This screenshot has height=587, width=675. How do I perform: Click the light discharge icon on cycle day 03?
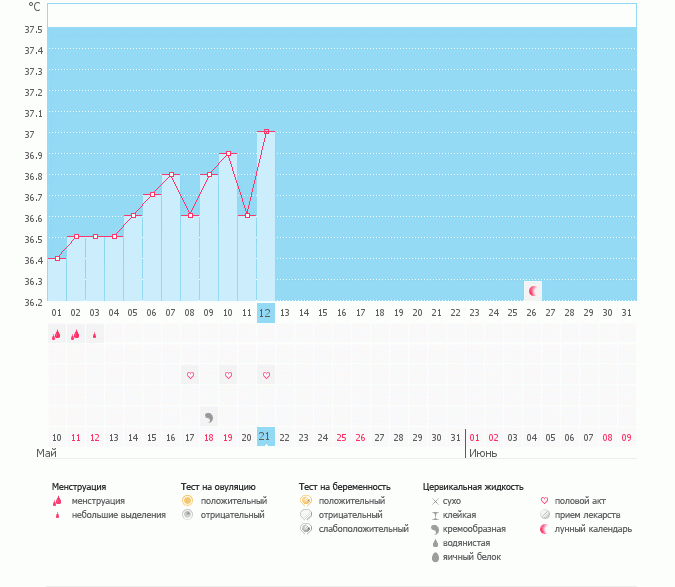point(94,335)
